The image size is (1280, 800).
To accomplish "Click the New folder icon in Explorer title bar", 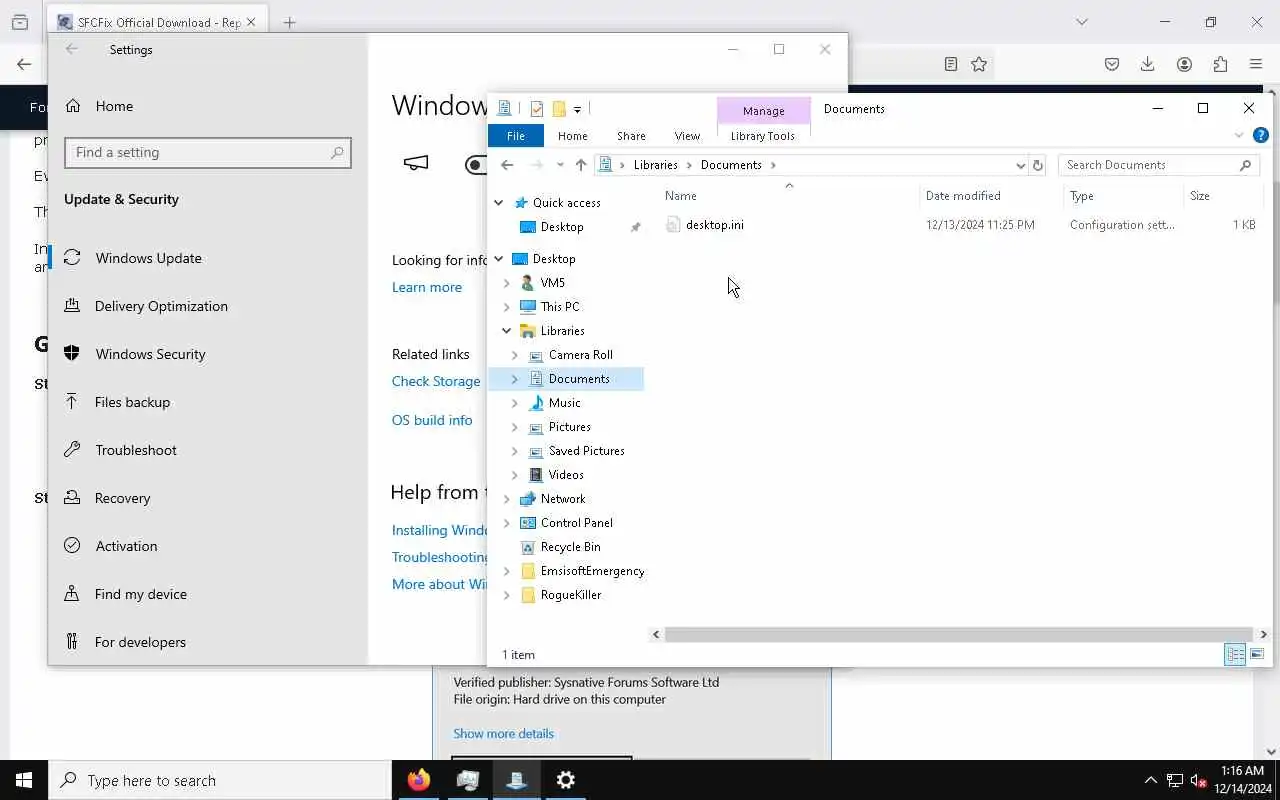I will click(x=559, y=109).
